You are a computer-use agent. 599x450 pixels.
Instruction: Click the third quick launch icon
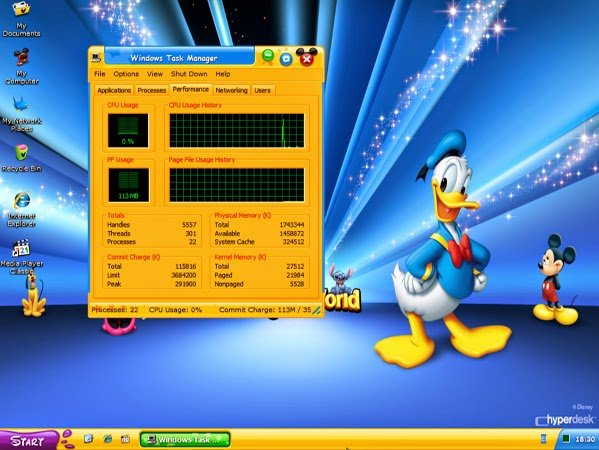[x=125, y=439]
